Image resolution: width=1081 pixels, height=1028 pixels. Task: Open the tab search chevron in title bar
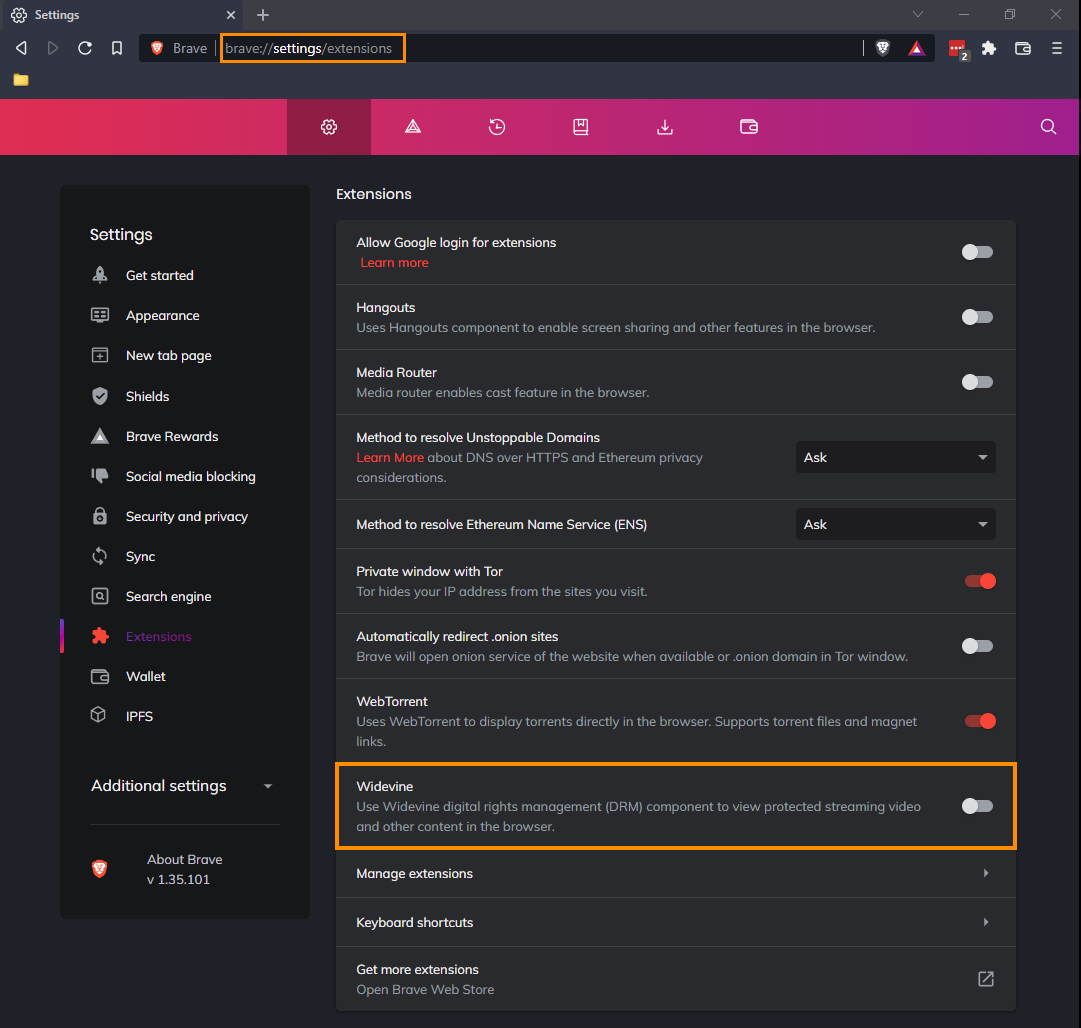(918, 14)
